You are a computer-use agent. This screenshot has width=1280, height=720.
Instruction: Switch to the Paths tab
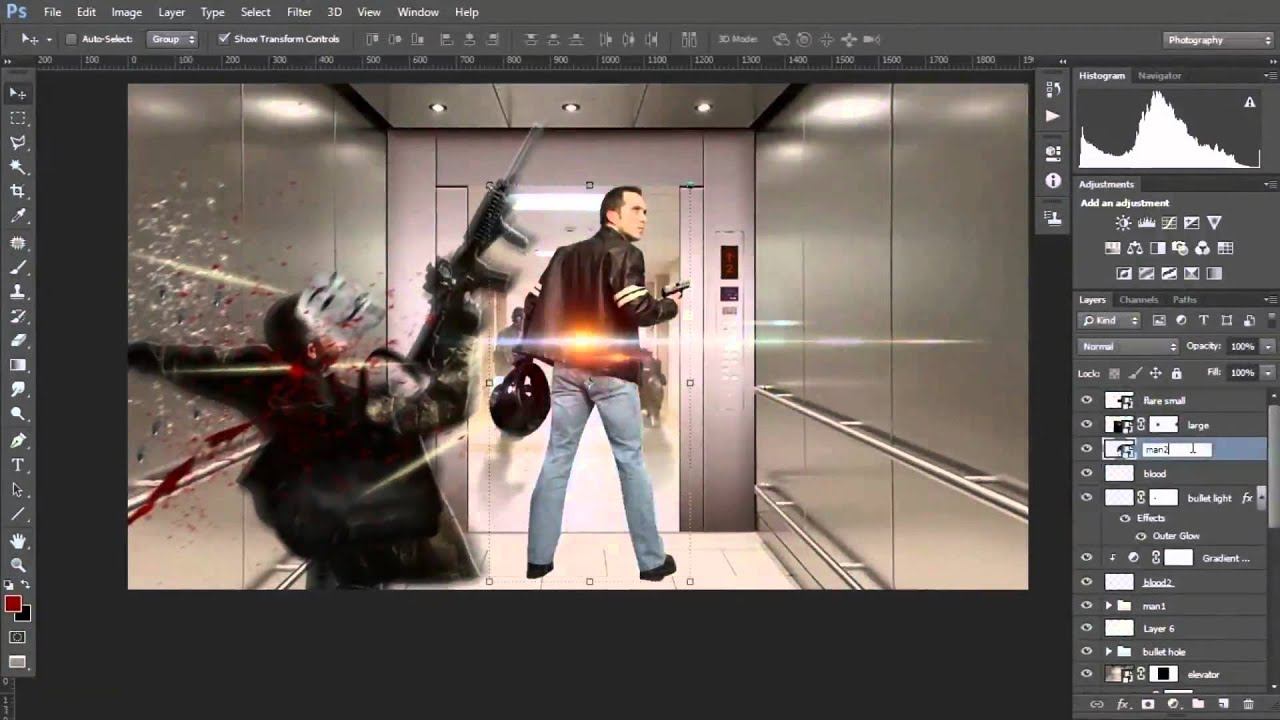[1184, 300]
